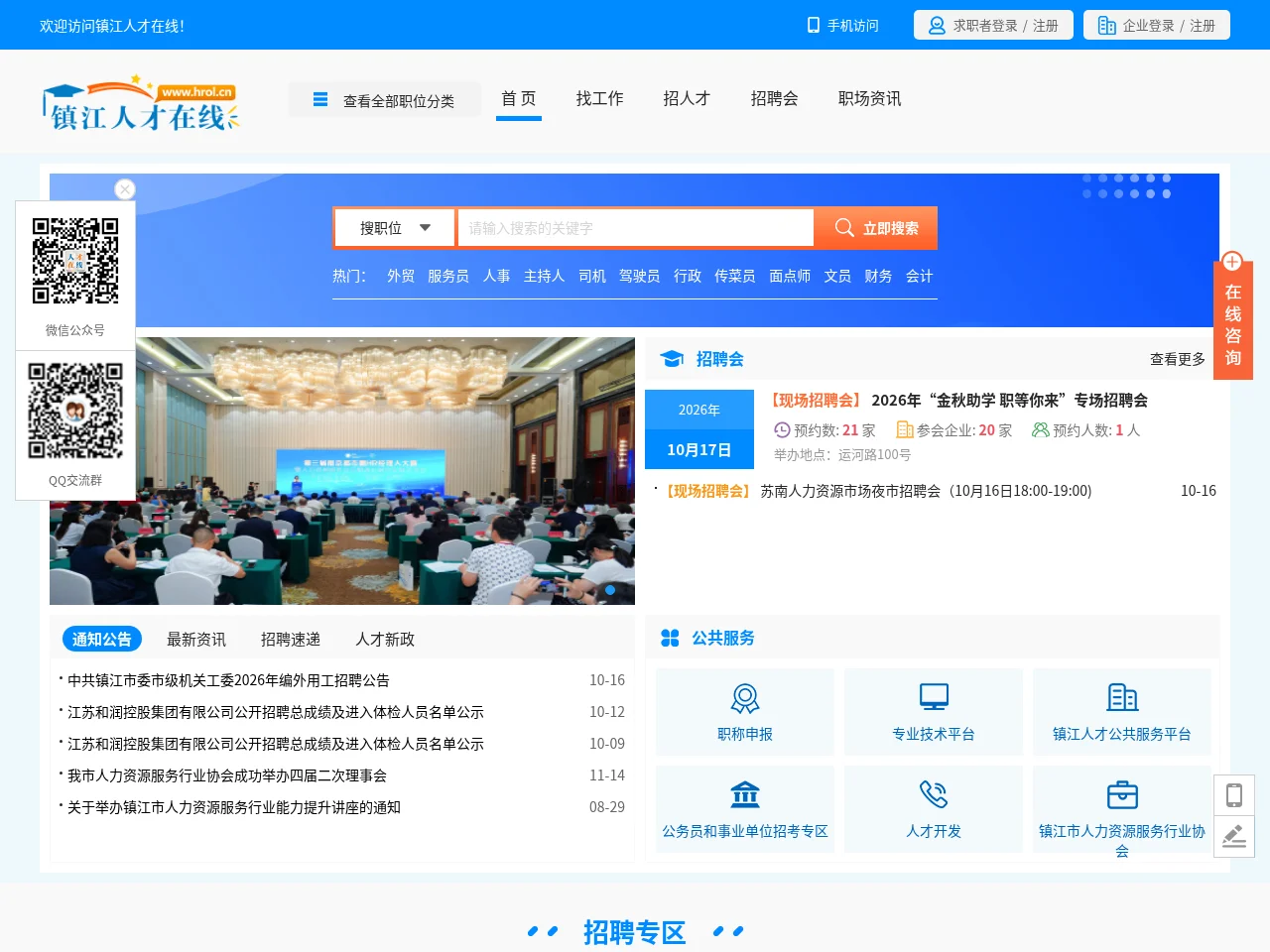This screenshot has height=952, width=1270.
Task: Switch to the 人才新政 tab
Action: coord(385,640)
